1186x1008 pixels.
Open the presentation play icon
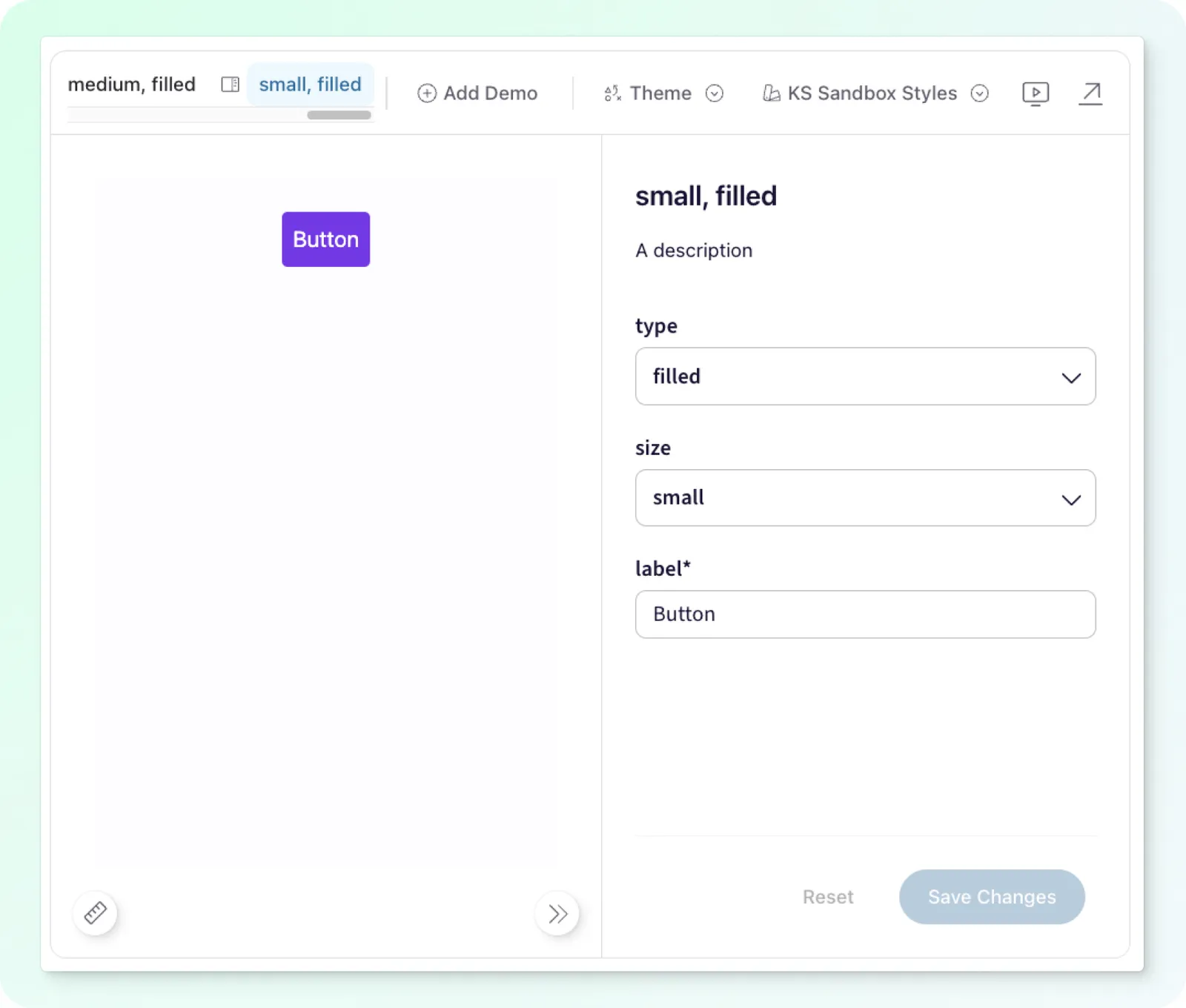(x=1036, y=93)
